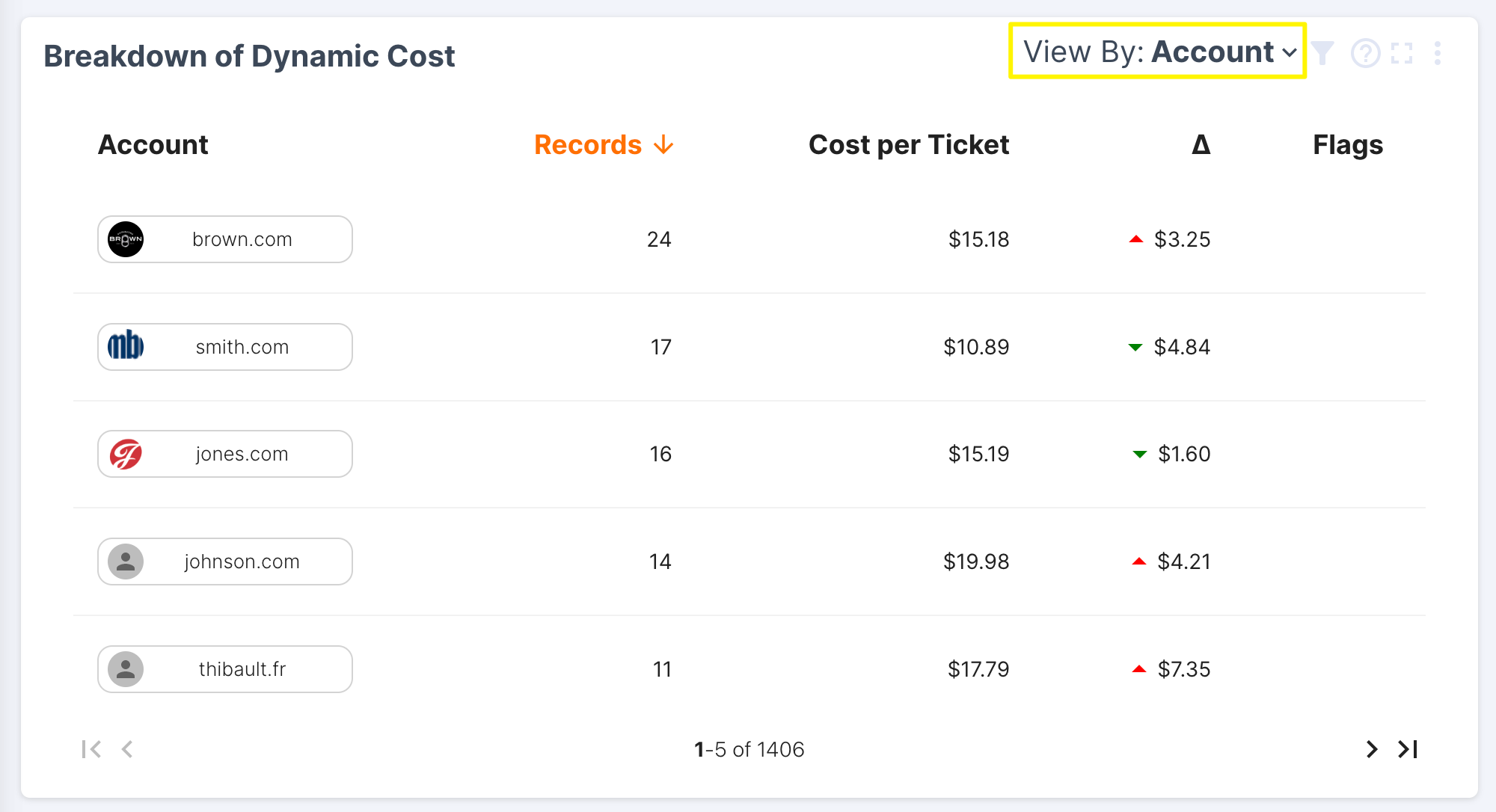Go to next page of results
Image resolution: width=1496 pixels, height=812 pixels.
(1371, 749)
